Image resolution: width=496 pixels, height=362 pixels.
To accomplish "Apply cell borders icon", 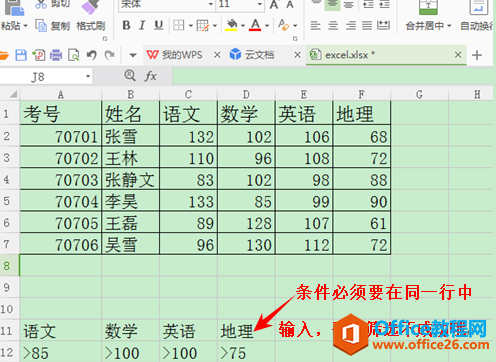I will click(x=179, y=25).
